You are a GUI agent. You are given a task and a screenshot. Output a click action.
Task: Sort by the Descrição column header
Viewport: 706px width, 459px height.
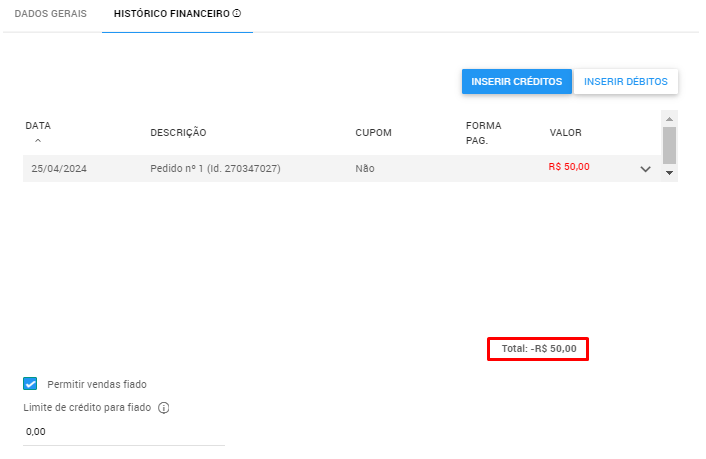[x=178, y=133]
